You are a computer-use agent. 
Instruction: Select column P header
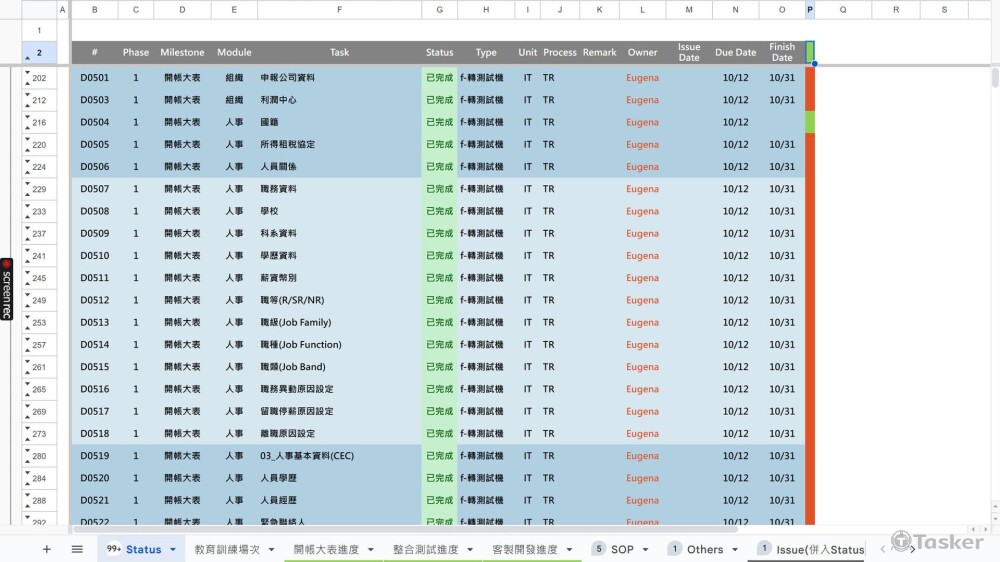[810, 10]
